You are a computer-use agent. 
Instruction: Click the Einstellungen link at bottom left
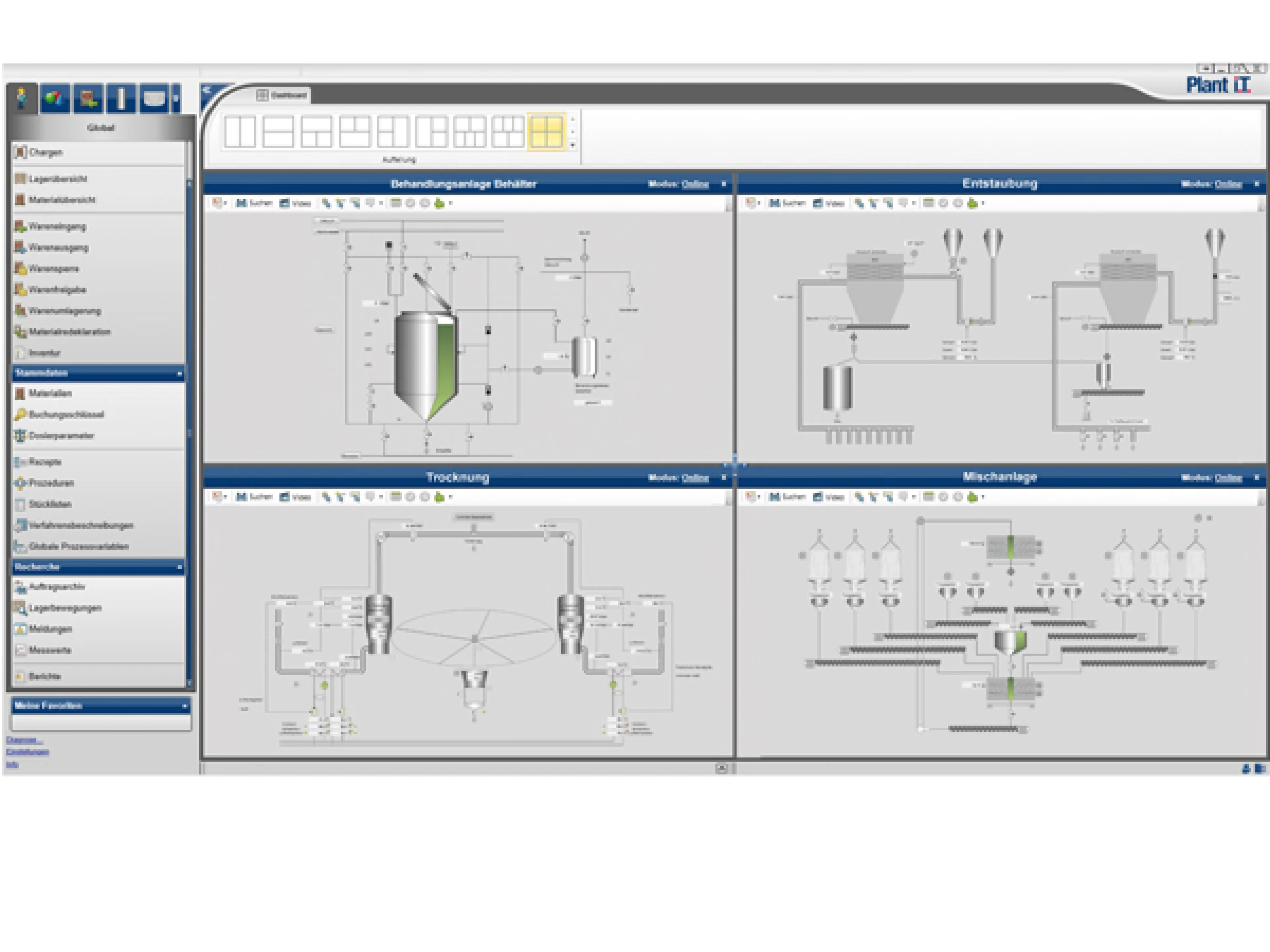tap(27, 752)
